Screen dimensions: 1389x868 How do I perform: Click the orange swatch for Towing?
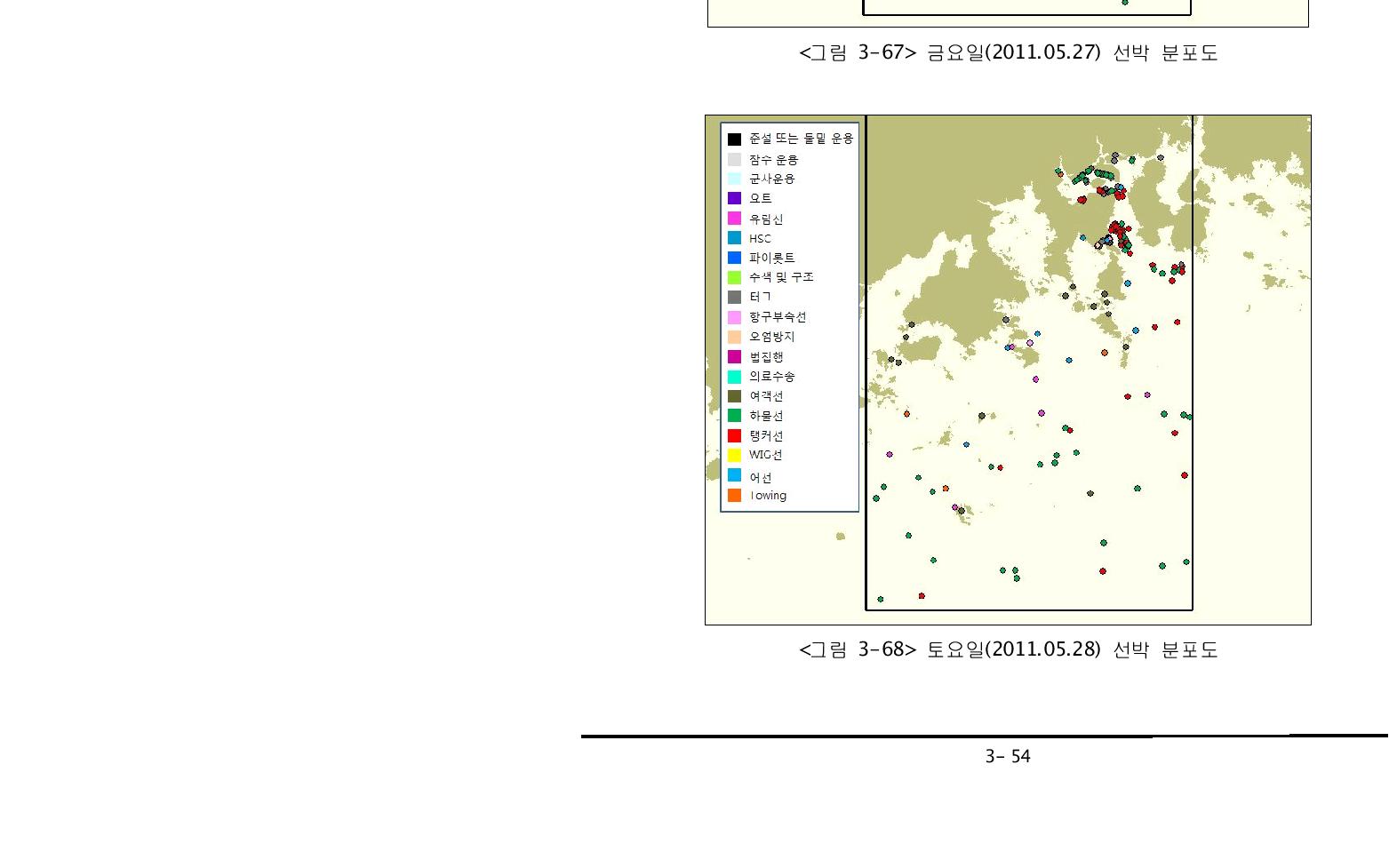click(734, 496)
